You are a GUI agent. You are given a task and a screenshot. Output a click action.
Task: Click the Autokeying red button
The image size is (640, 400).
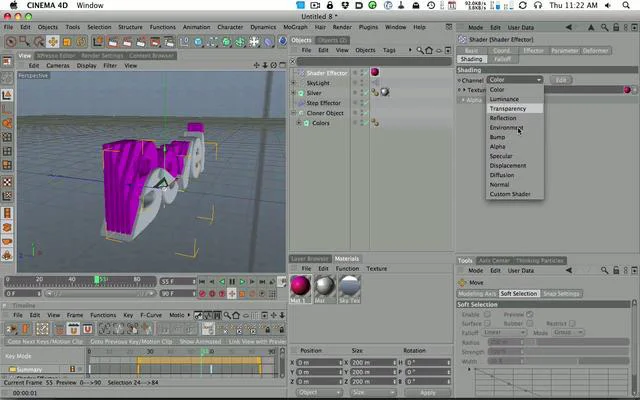click(x=212, y=294)
